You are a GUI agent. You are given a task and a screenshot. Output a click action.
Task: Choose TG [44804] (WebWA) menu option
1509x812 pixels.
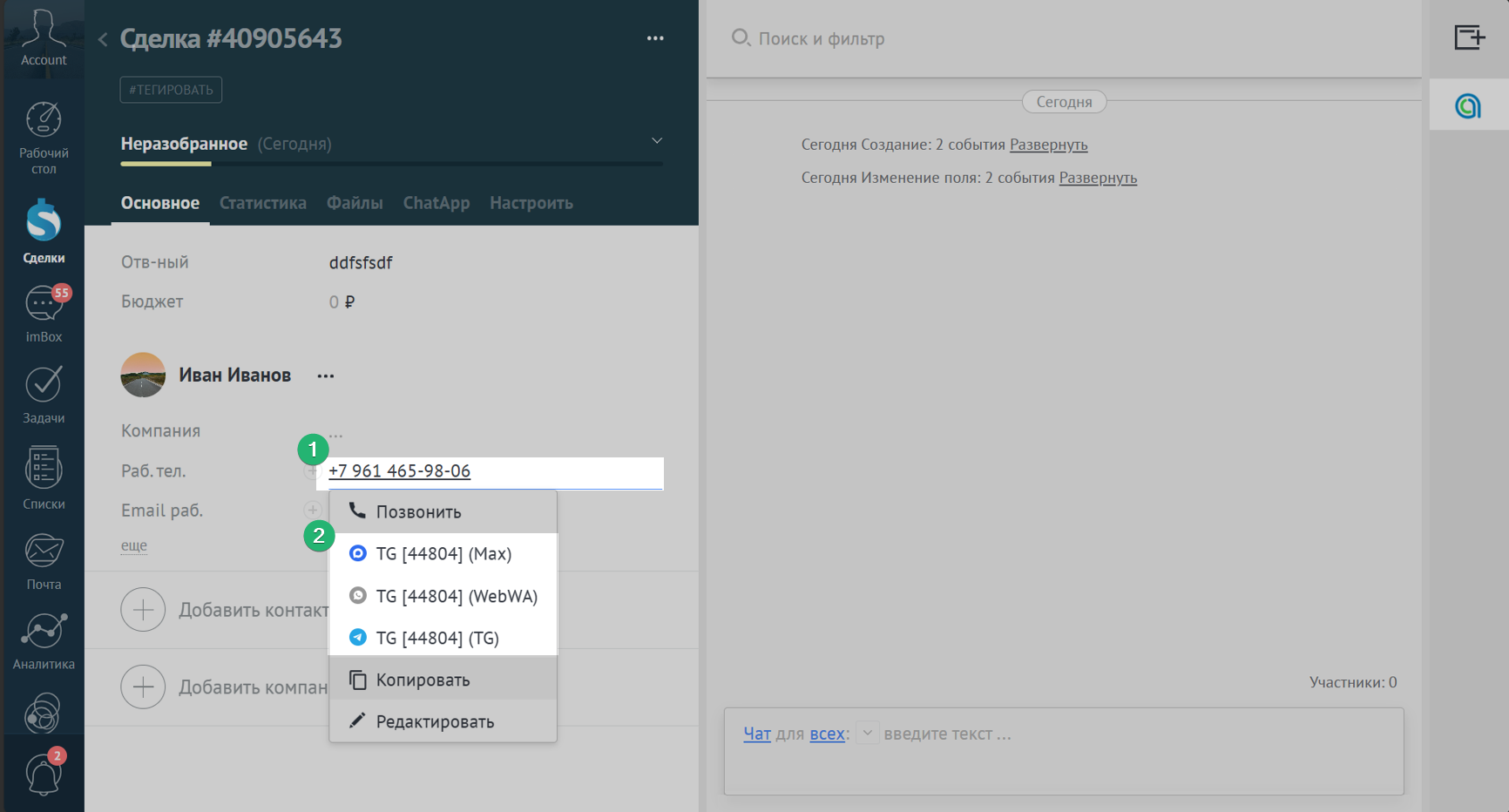(x=456, y=596)
